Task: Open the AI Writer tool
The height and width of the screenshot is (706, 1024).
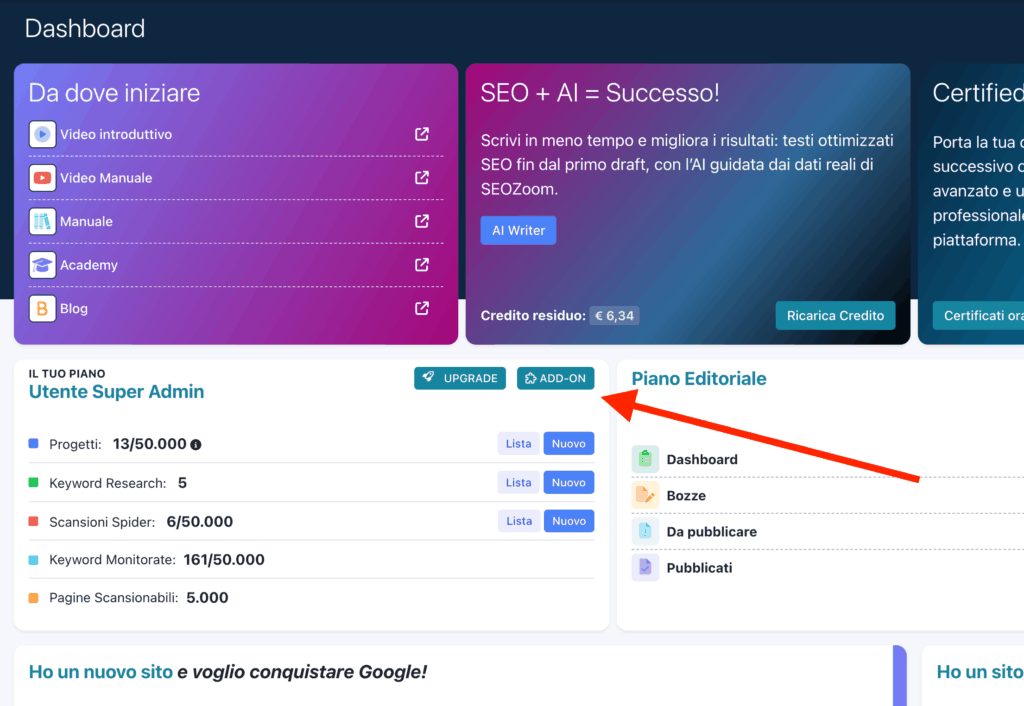Action: (518, 230)
